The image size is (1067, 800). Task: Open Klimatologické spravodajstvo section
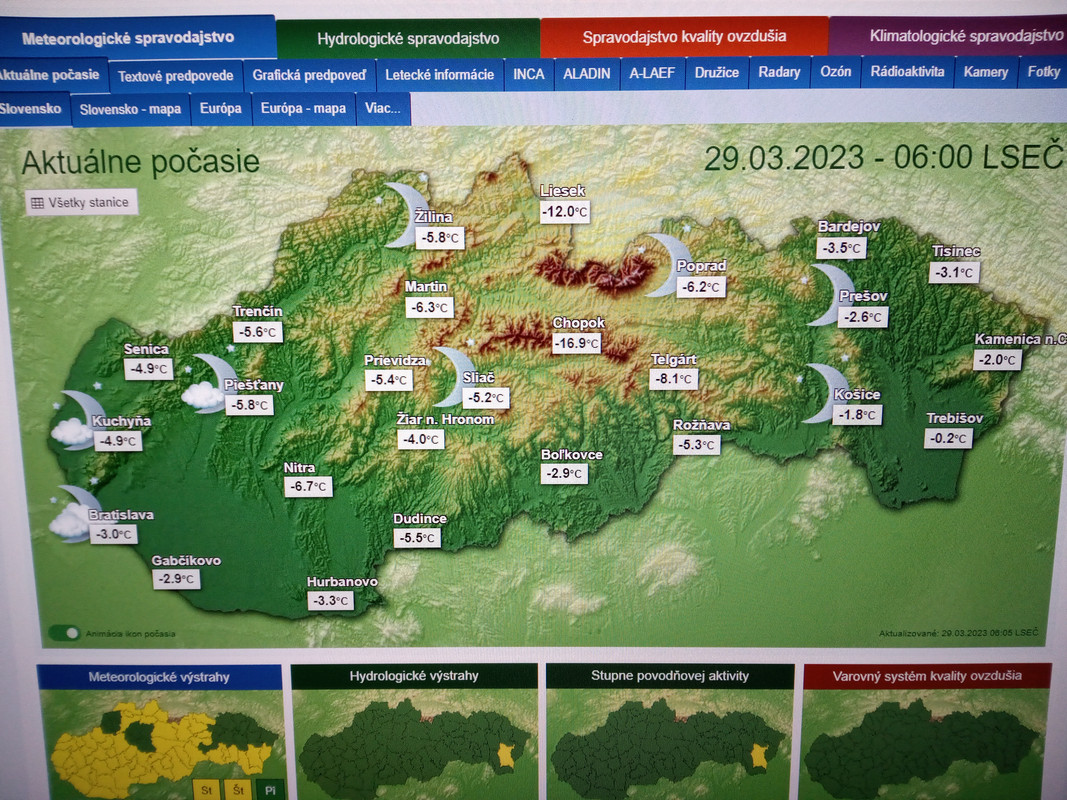(948, 35)
